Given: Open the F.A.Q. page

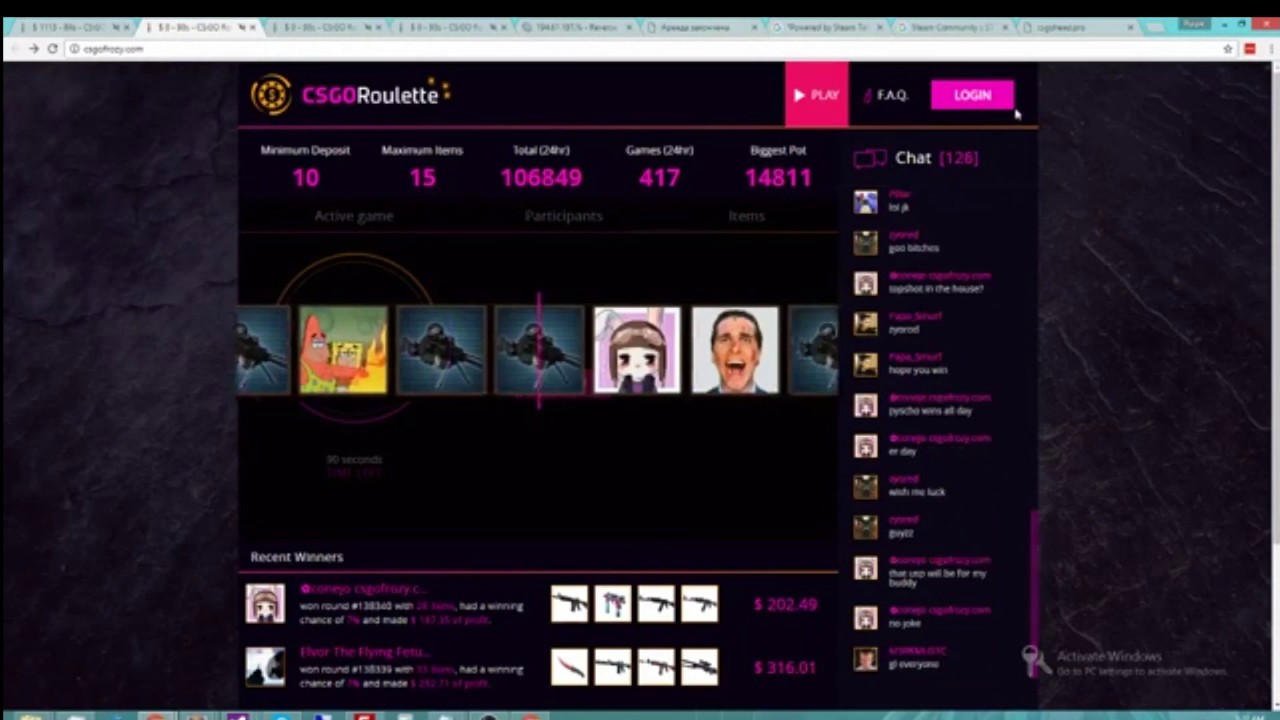Looking at the screenshot, I should coord(886,96).
